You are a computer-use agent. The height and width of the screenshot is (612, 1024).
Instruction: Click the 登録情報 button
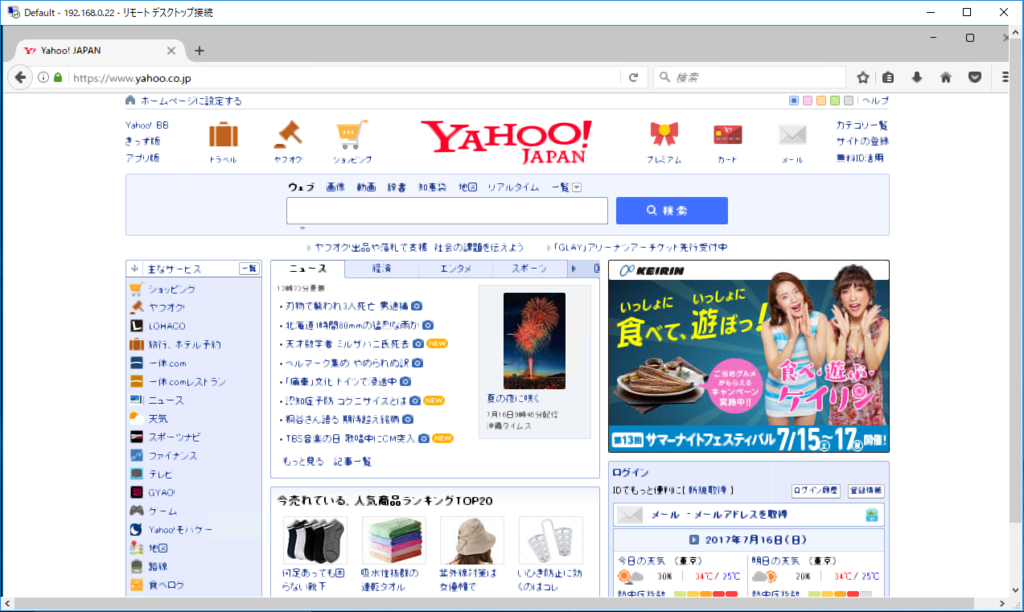(x=866, y=491)
